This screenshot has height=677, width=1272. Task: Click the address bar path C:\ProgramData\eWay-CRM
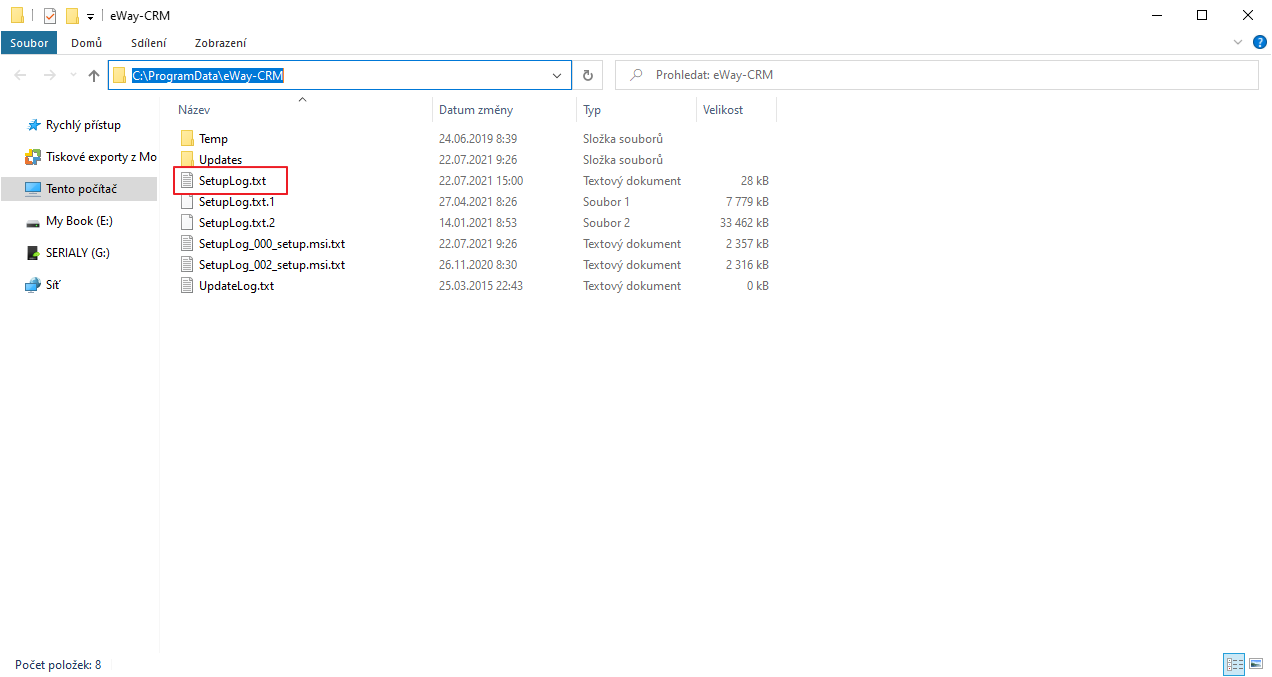[209, 75]
